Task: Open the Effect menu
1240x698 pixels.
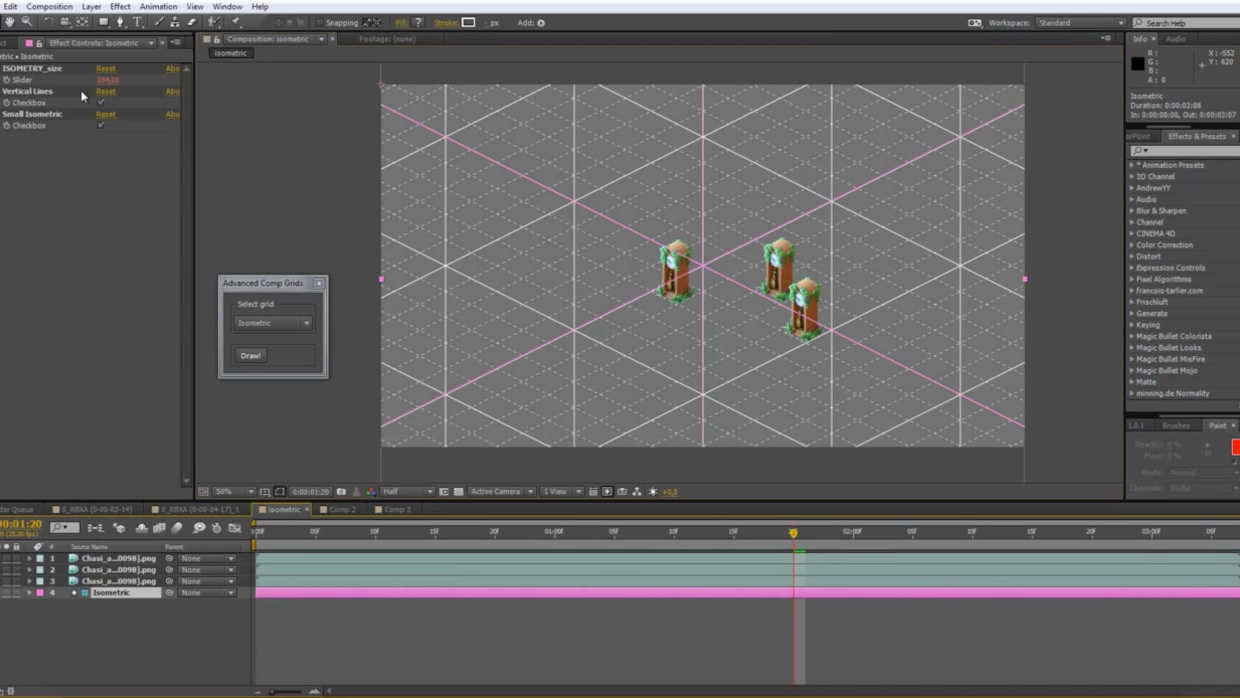Action: [x=120, y=7]
